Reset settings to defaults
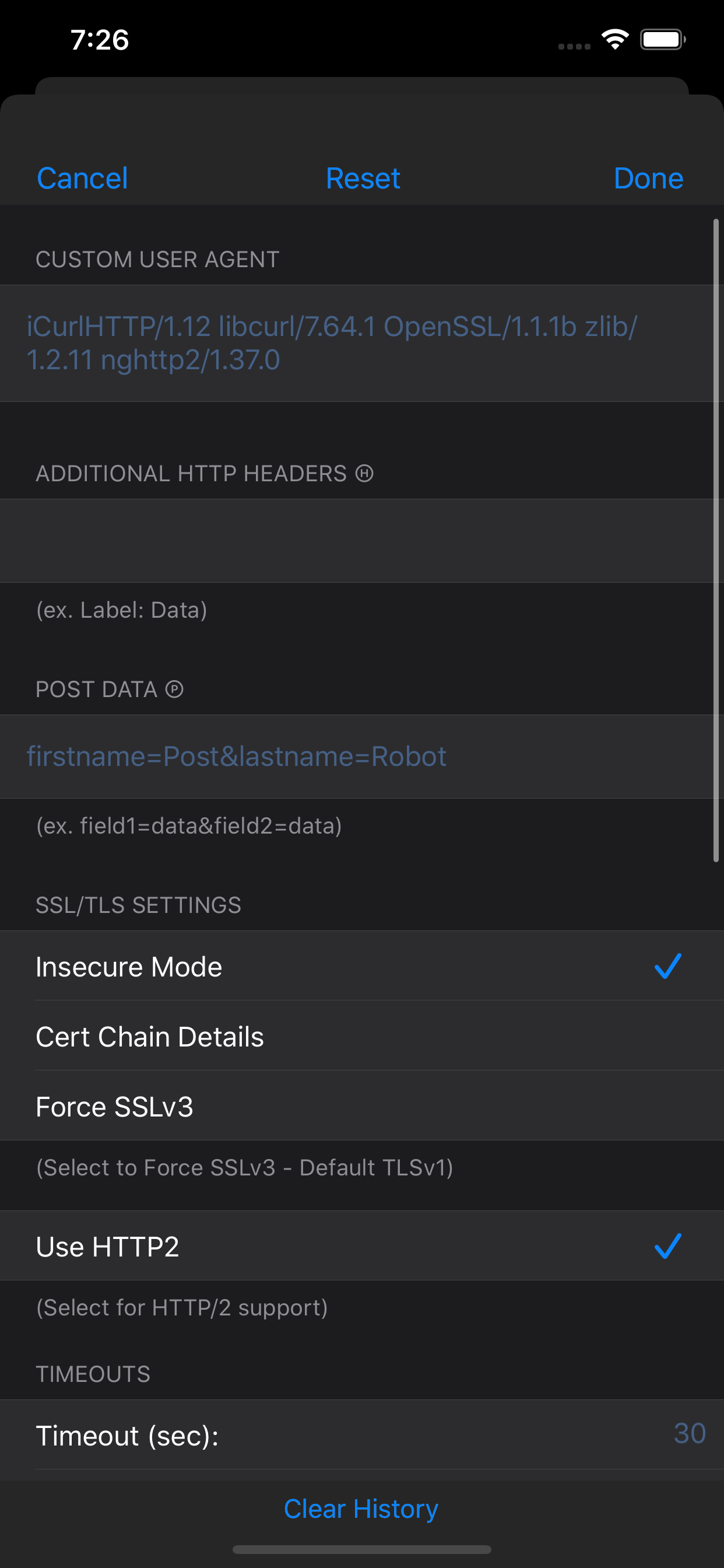 363,178
